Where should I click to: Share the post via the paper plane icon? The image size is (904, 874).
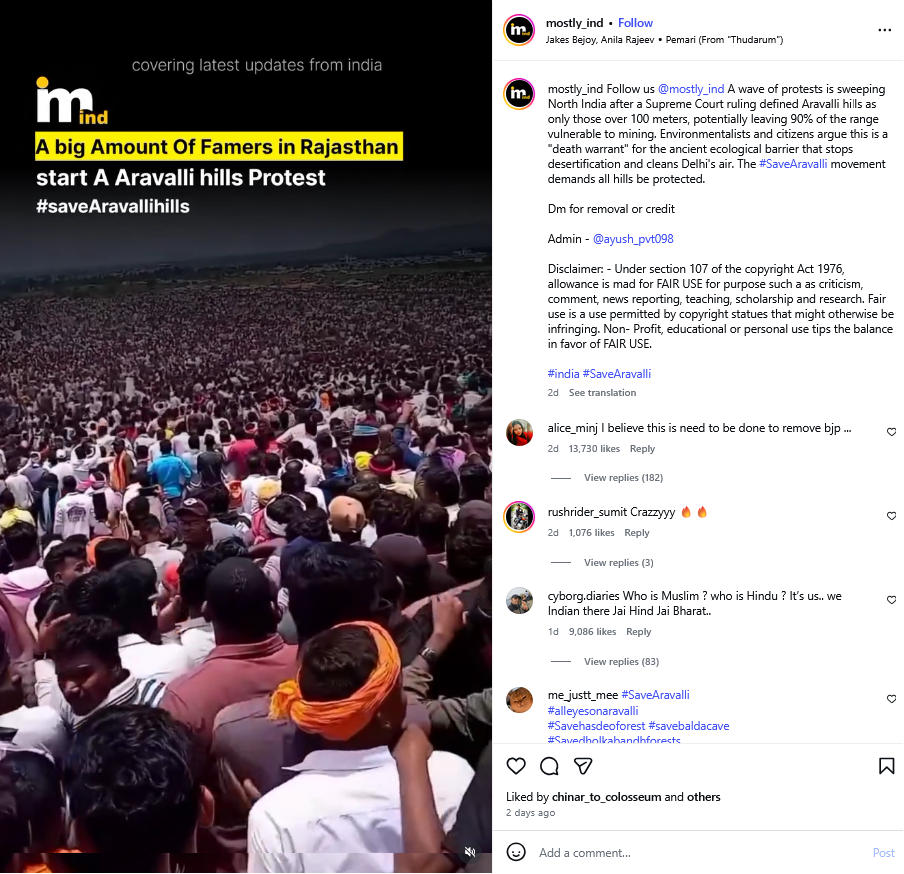583,766
